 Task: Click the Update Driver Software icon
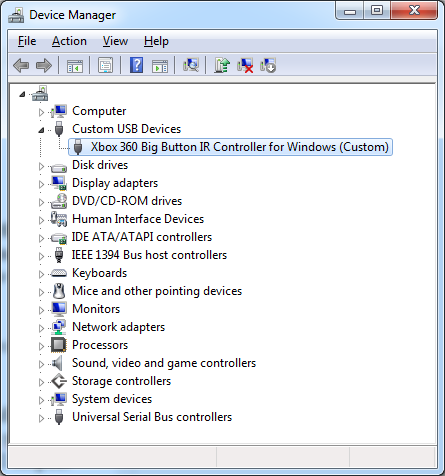[222, 65]
